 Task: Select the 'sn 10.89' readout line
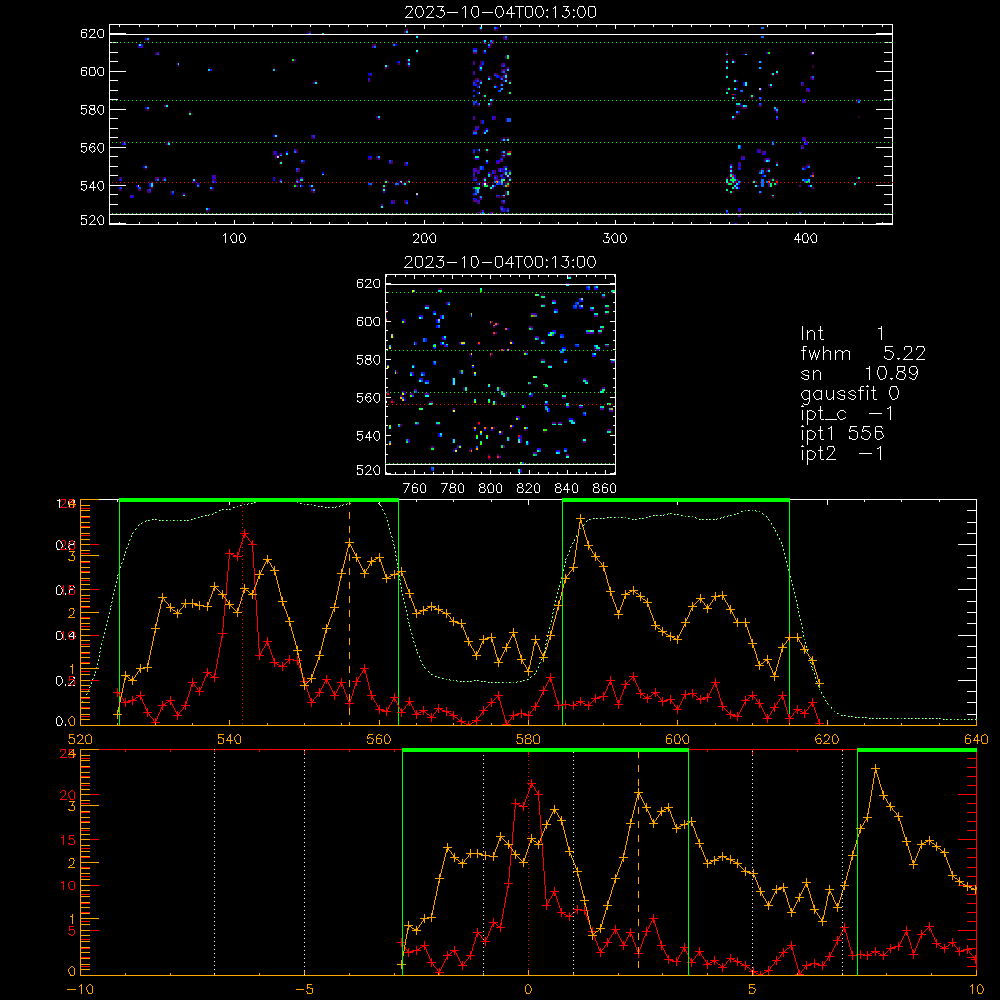pyautogui.click(x=860, y=373)
